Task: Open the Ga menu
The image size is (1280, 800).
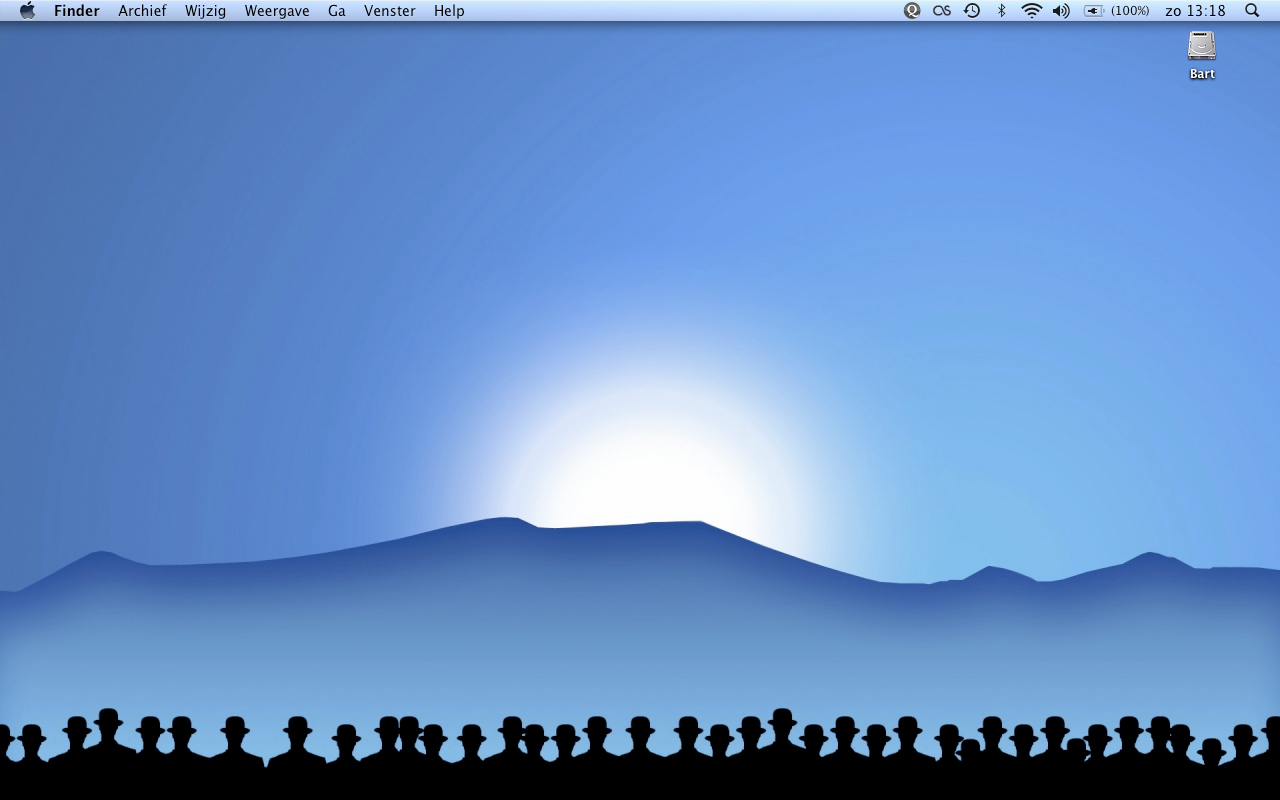Action: click(337, 11)
